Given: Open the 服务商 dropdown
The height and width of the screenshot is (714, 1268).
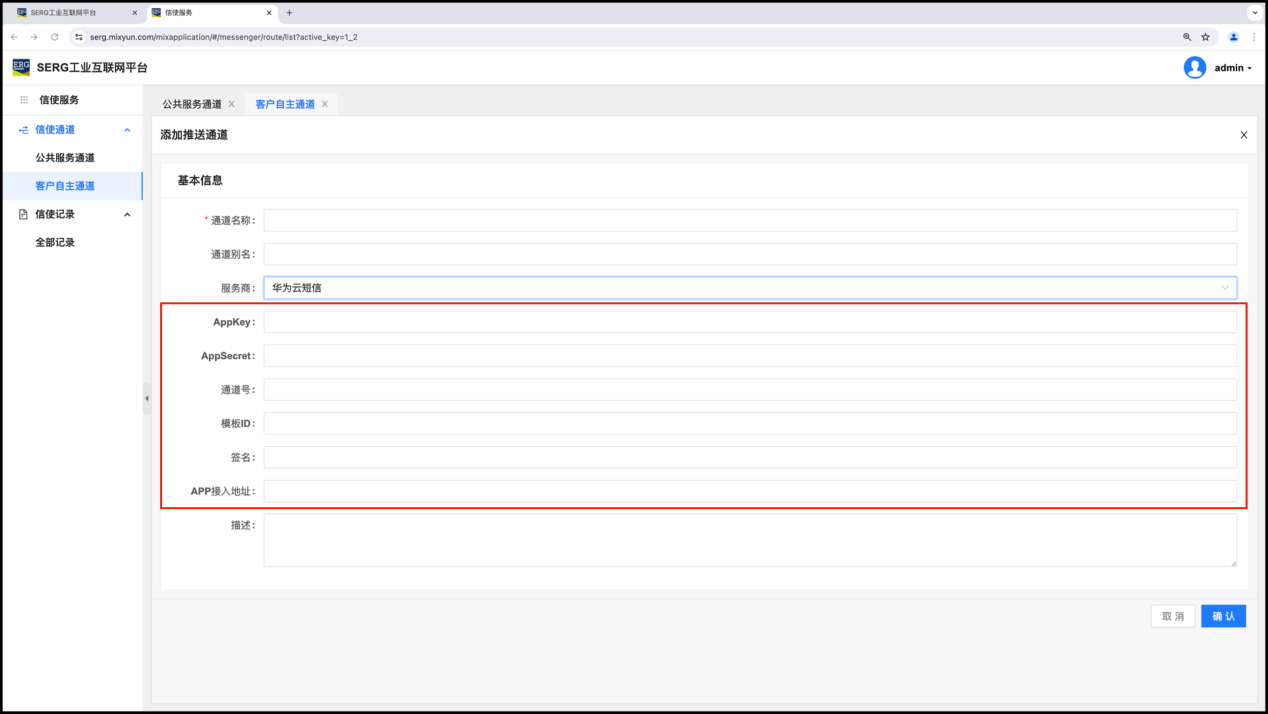Looking at the screenshot, I should click(x=749, y=288).
